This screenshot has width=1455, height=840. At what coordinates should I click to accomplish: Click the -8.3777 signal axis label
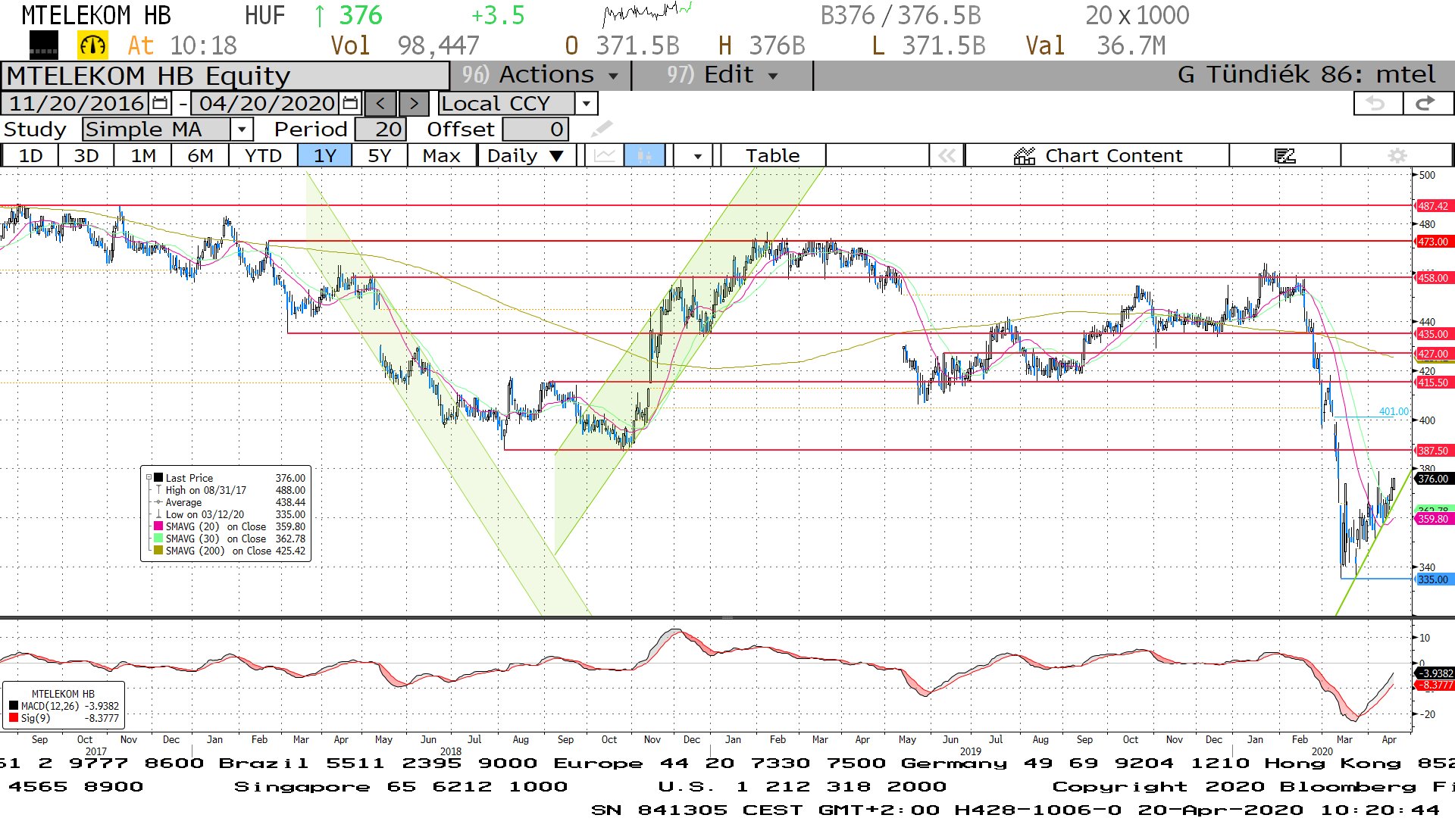[x=1436, y=685]
